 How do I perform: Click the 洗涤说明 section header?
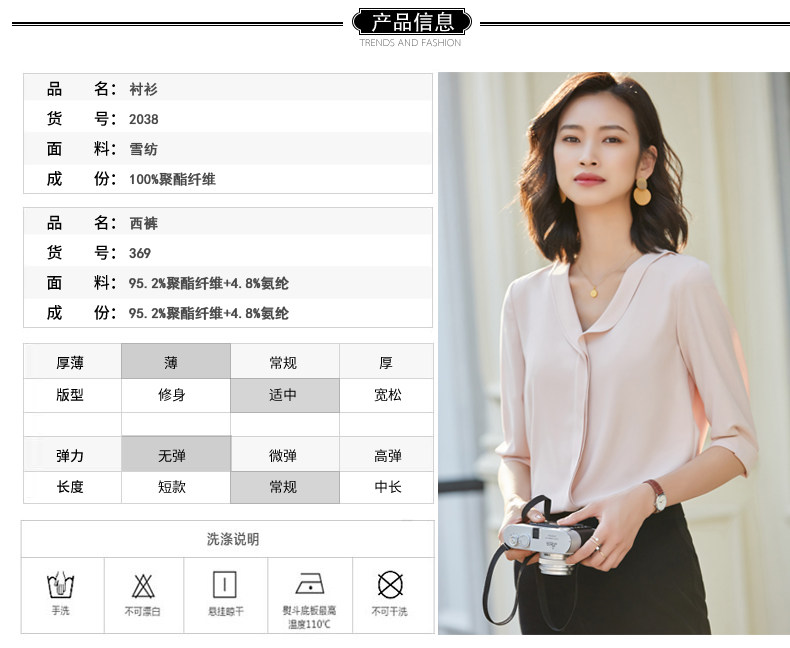point(232,539)
